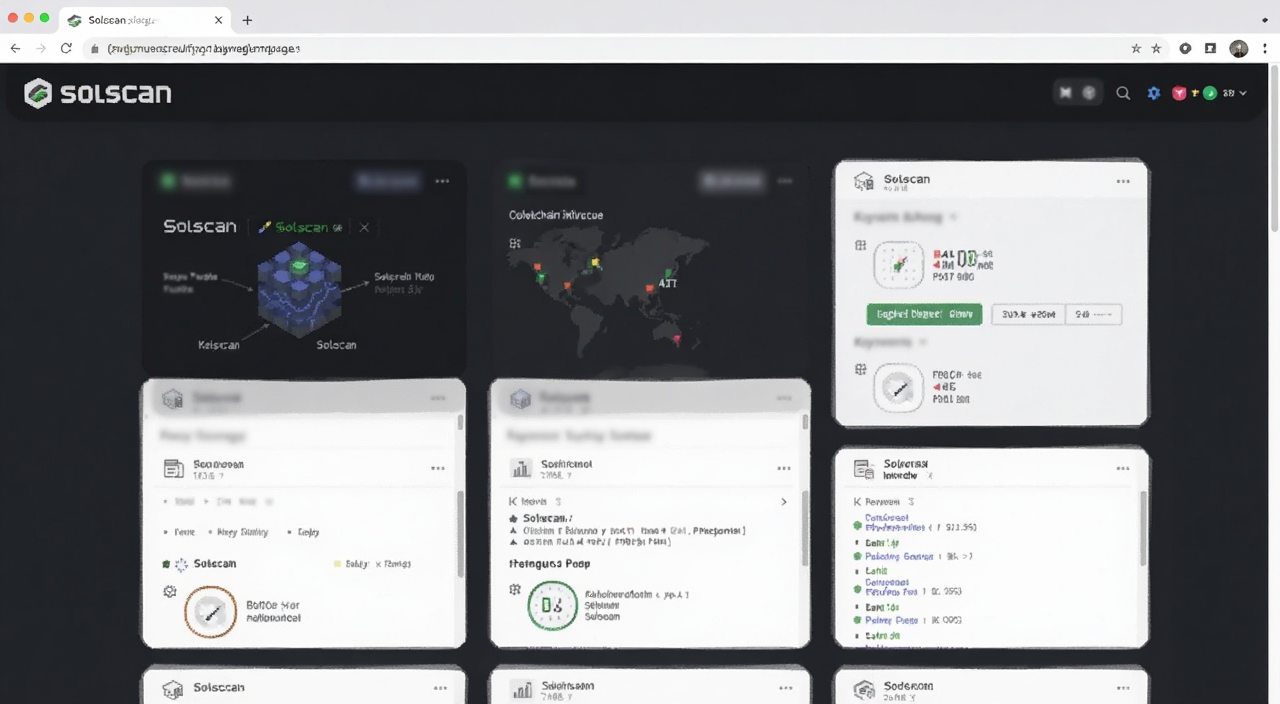The height and width of the screenshot is (704, 1280).
Task: Open the three-dot menu on the top-right Solscan card
Action: [1123, 181]
